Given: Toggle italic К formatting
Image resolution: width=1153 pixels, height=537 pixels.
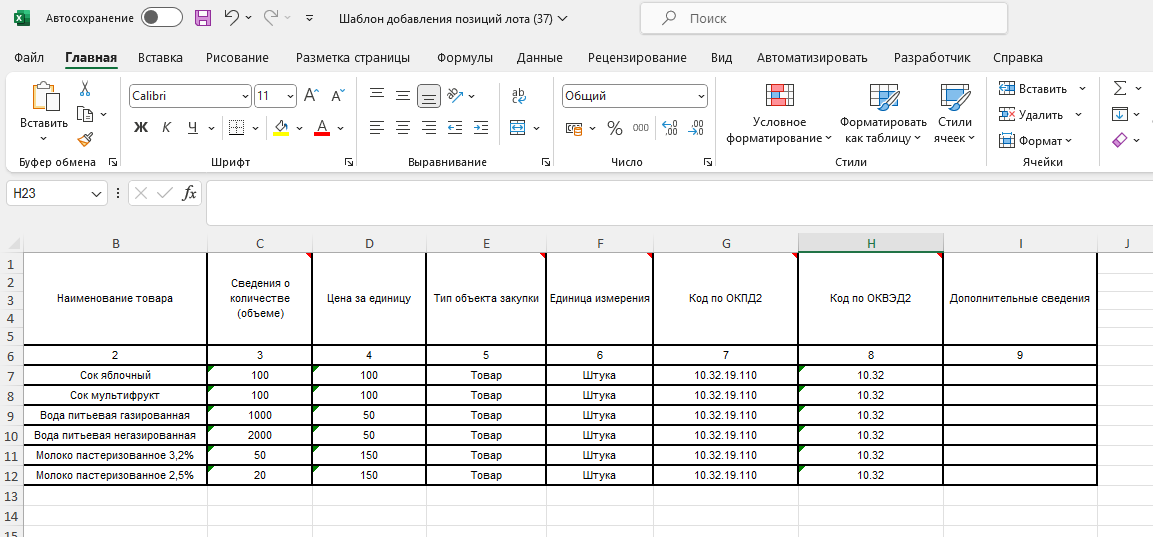Looking at the screenshot, I should [166, 128].
